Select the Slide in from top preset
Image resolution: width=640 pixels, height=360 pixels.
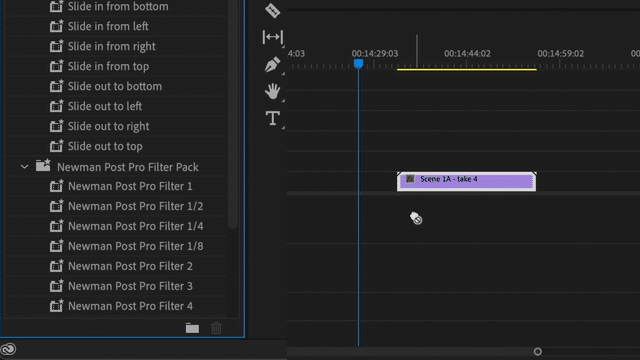pyautogui.click(x=108, y=67)
